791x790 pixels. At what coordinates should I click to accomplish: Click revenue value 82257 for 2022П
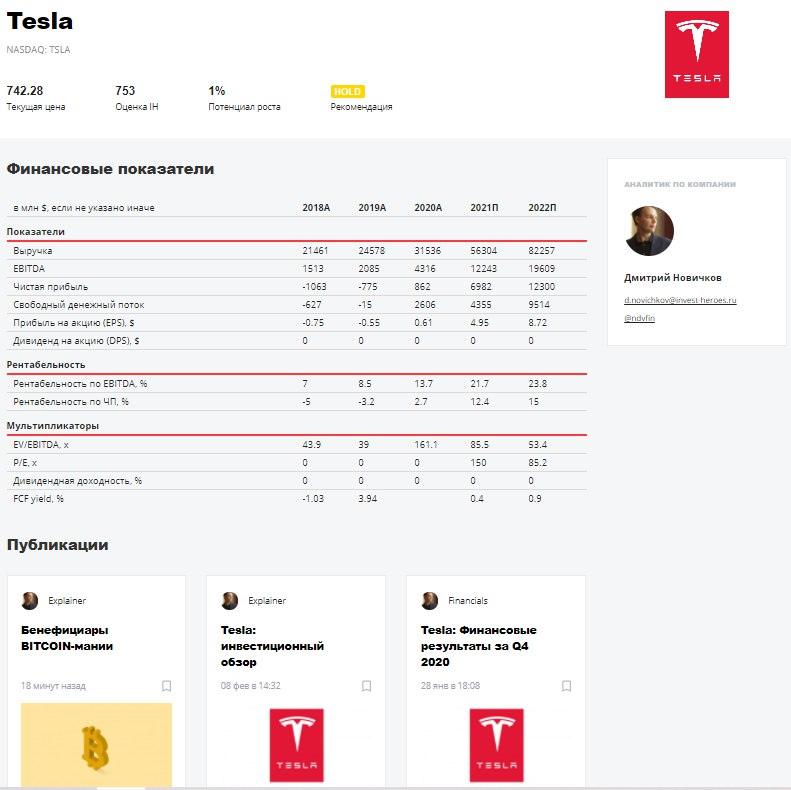[541, 251]
